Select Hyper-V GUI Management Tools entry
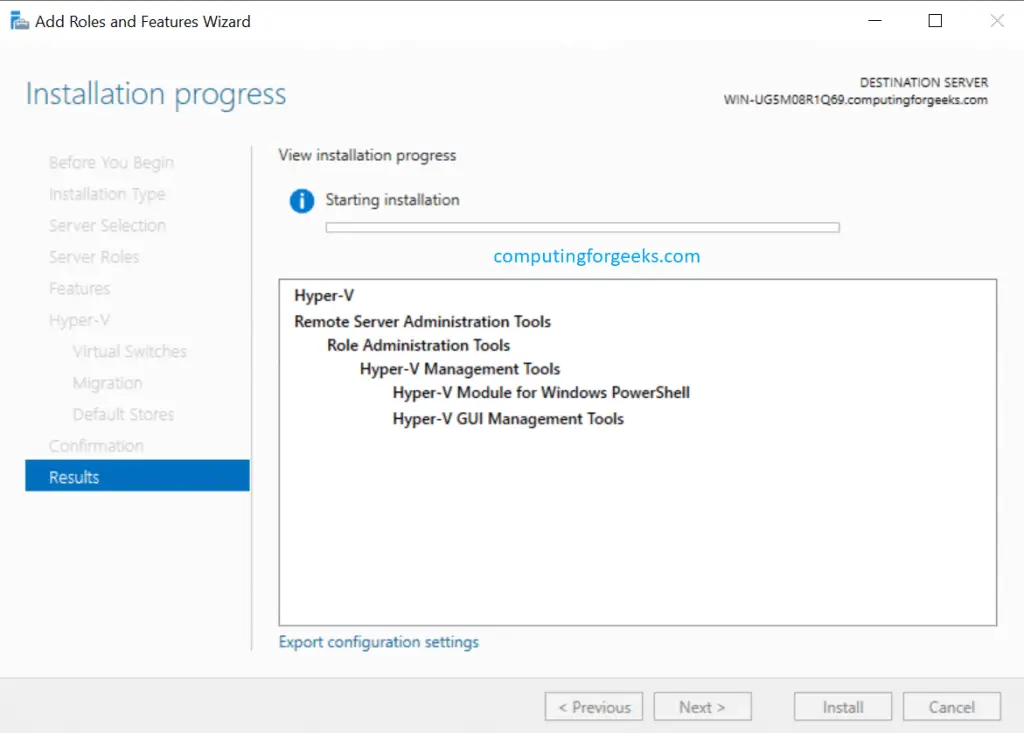Viewport: 1024px width, 733px height. click(508, 419)
